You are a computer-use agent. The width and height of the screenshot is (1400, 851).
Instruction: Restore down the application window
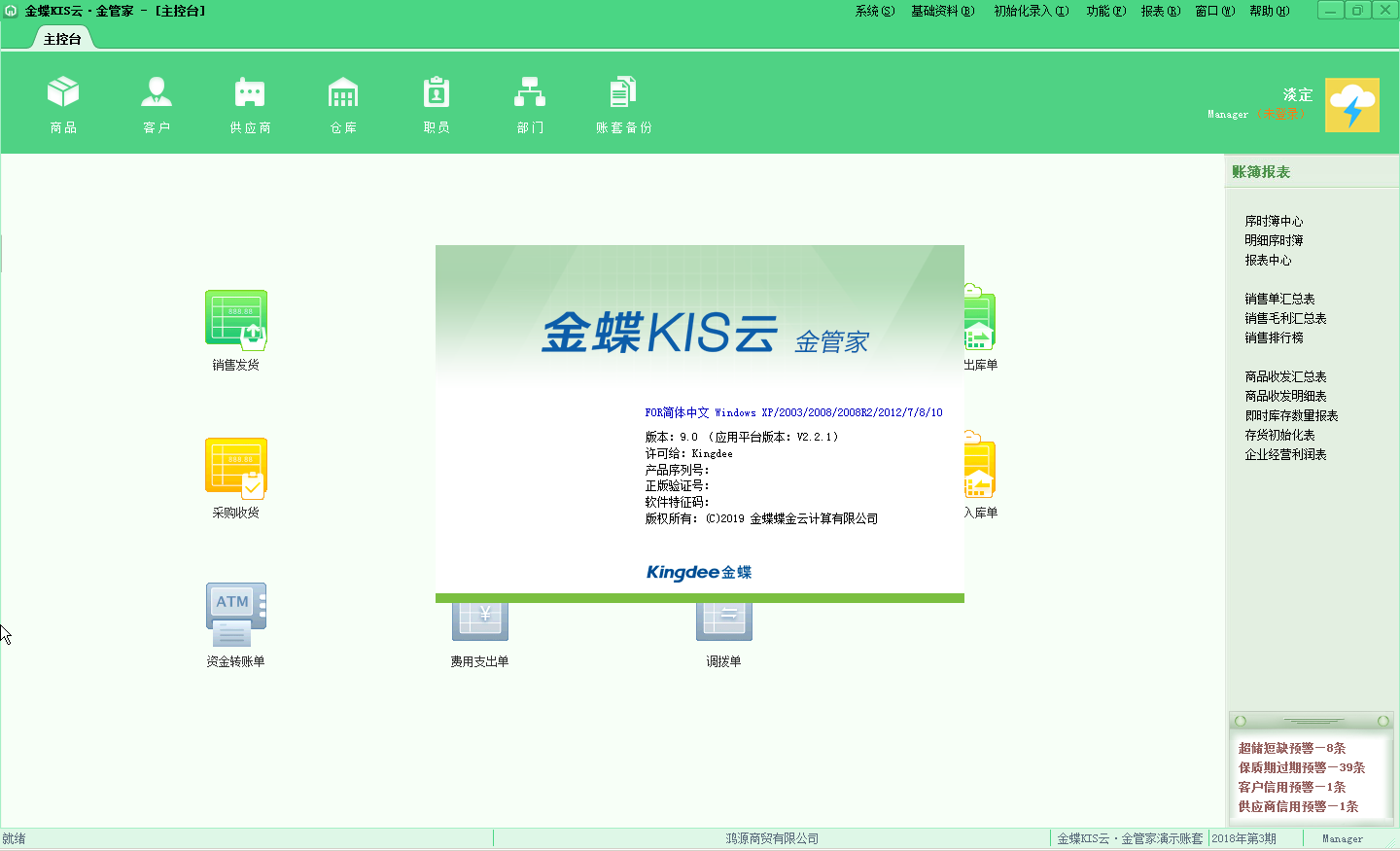point(1357,11)
